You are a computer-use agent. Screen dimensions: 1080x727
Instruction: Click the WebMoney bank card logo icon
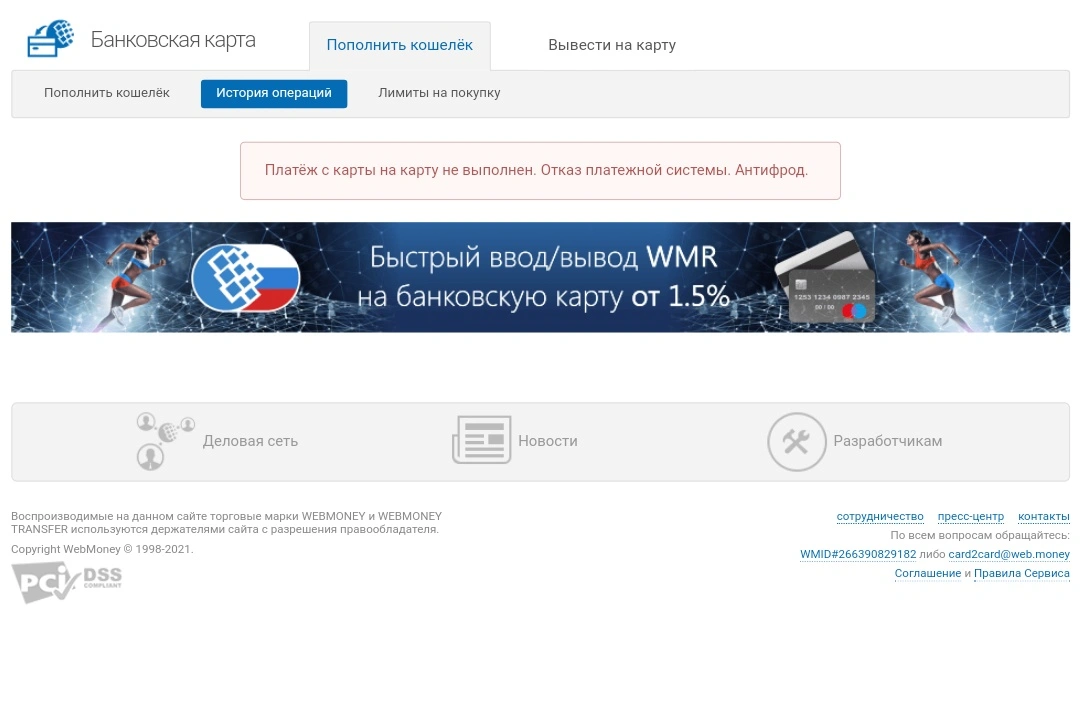pyautogui.click(x=50, y=39)
